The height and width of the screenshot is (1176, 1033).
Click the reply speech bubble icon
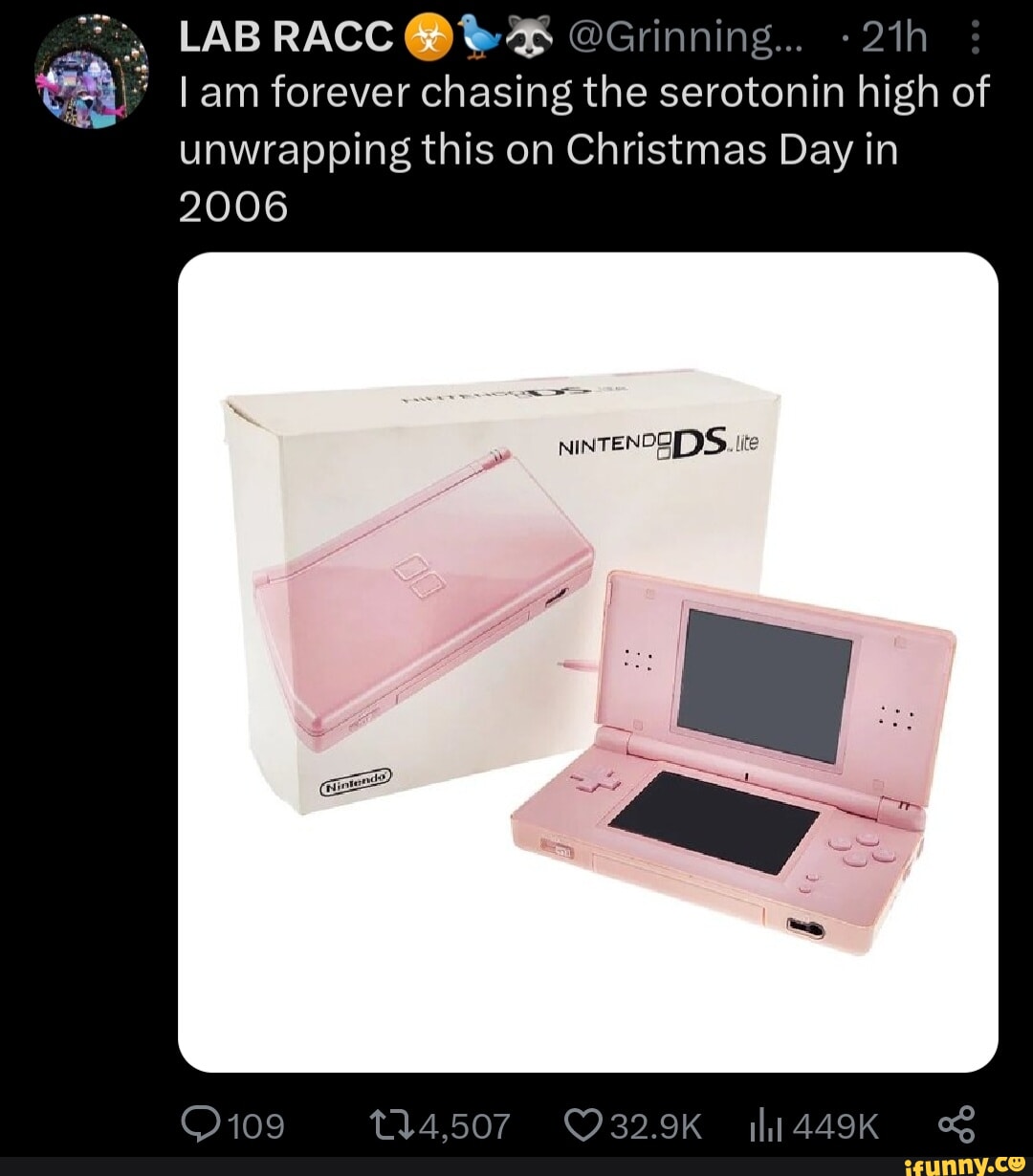point(200,1125)
